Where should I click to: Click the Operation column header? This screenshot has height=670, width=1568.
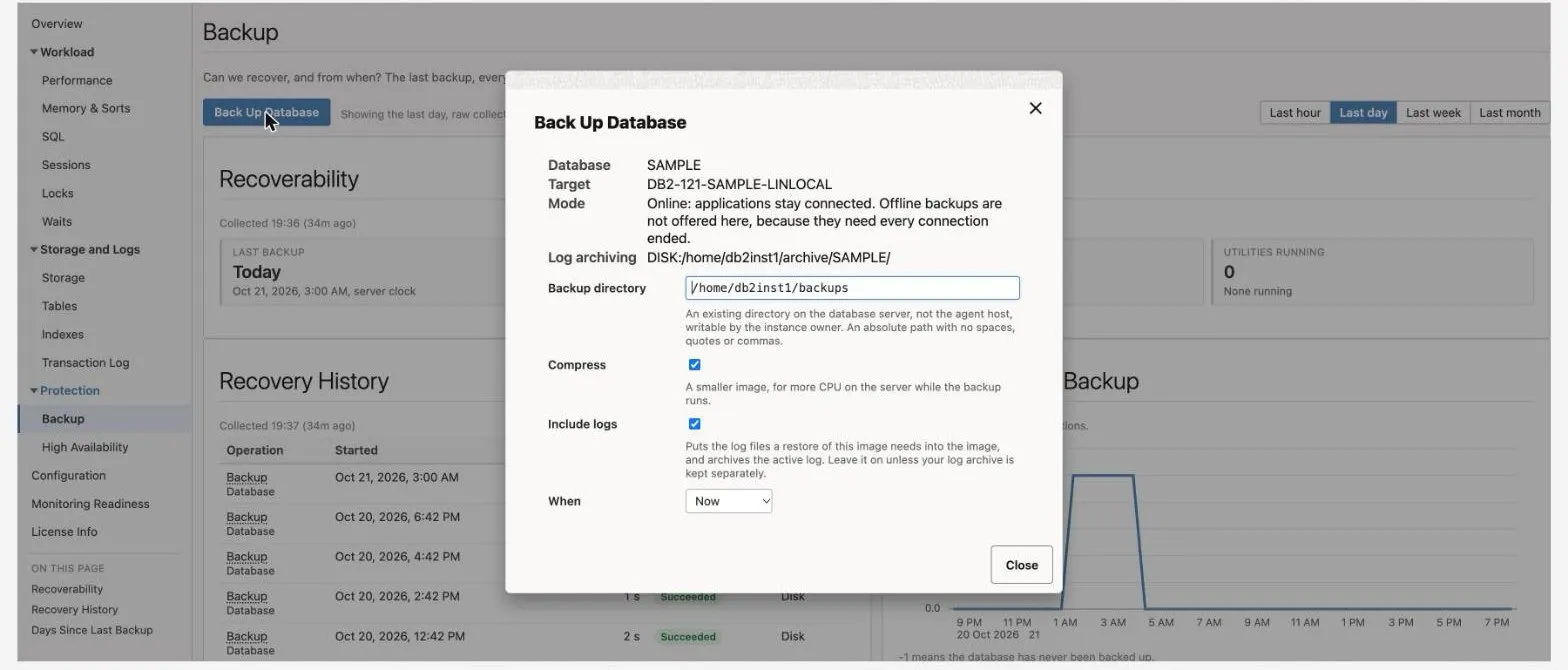pyautogui.click(x=255, y=450)
